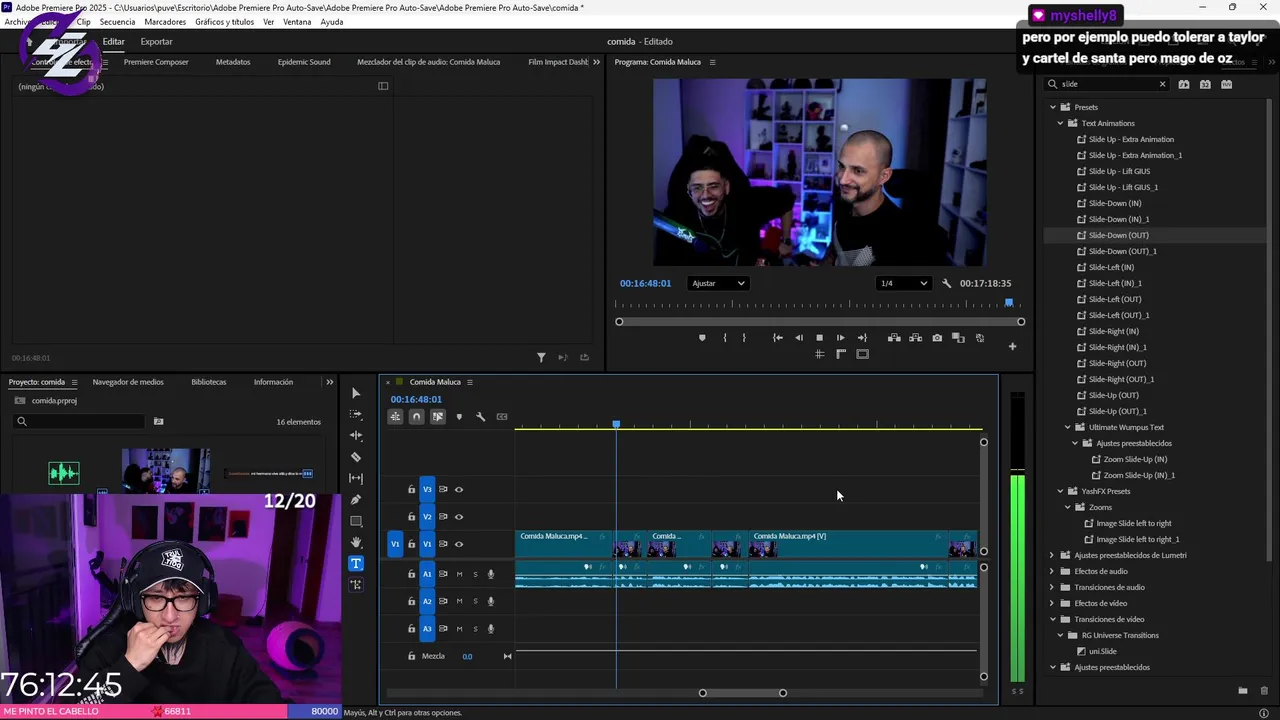Toggle linked selection in timeline
Viewport: 1280px width, 720px height.
[438, 417]
